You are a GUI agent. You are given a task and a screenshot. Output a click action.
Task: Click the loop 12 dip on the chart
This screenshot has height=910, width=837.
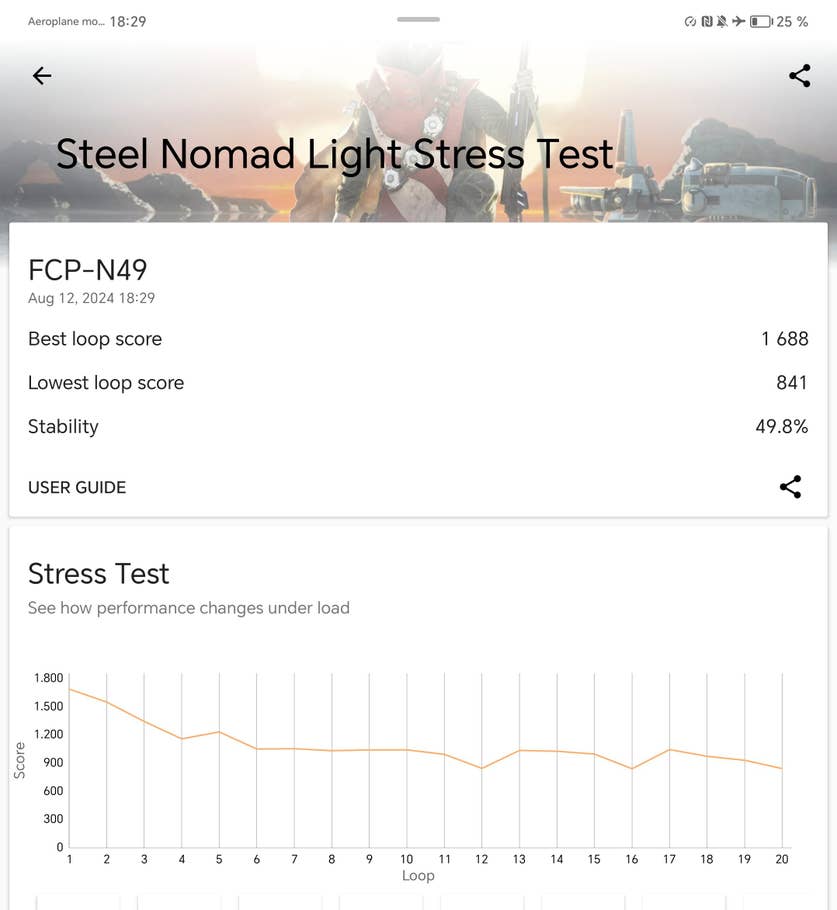[x=482, y=768]
